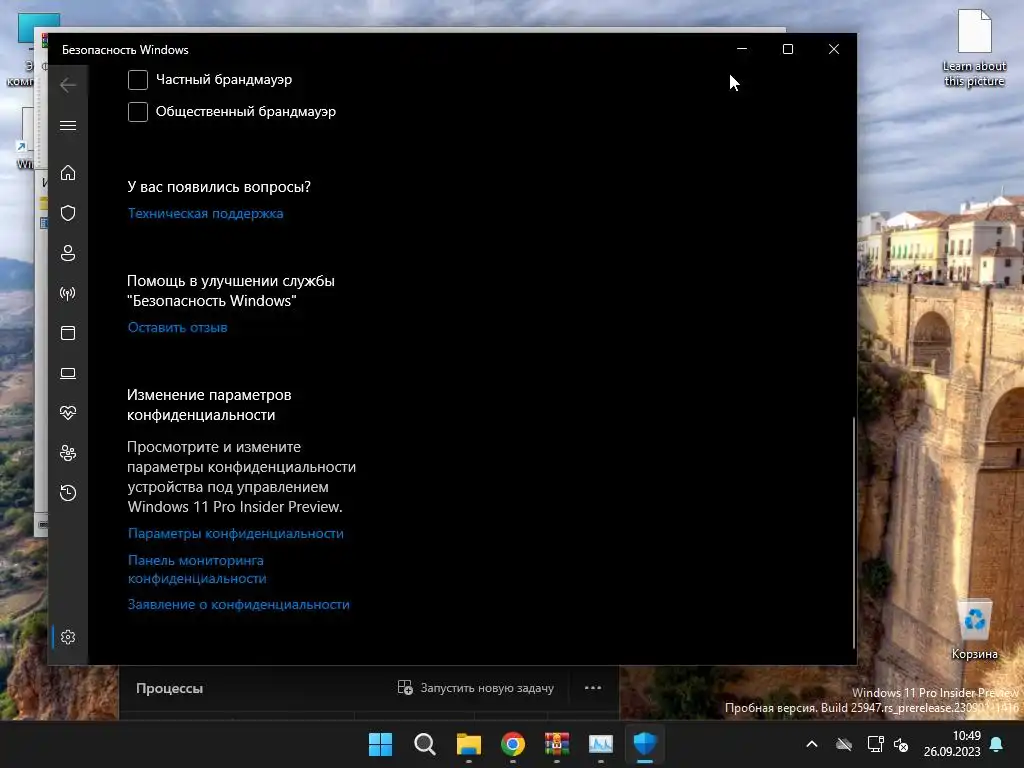Click Запустить новую задачу in Task Manager
Screen dimensions: 1024x768
click(476, 688)
